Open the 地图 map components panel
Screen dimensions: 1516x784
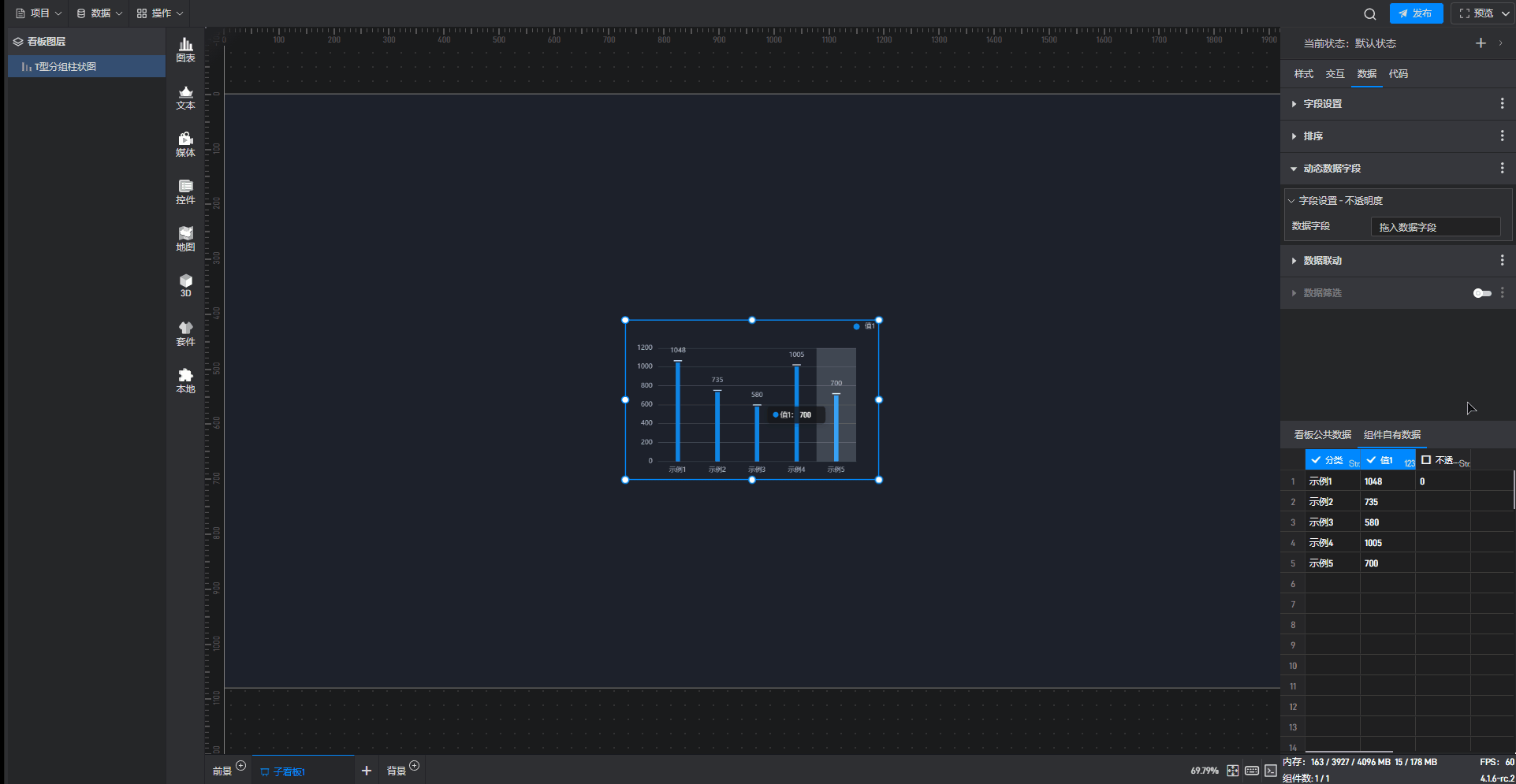click(x=185, y=239)
